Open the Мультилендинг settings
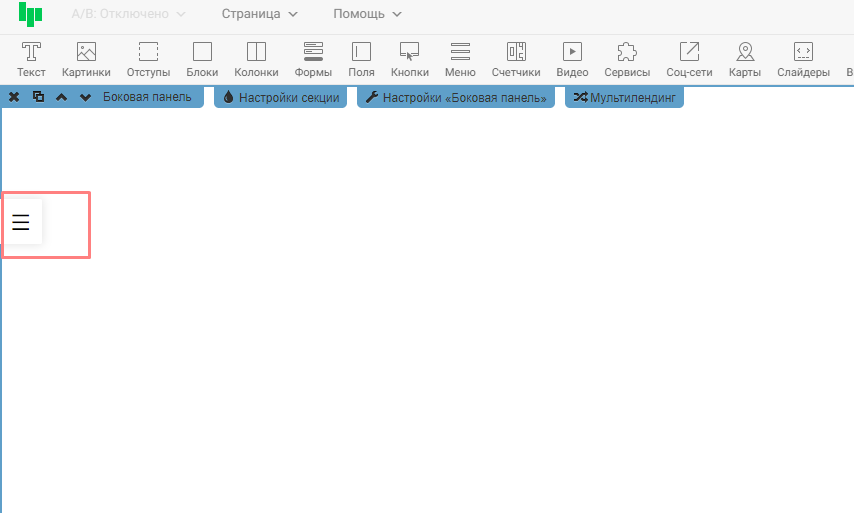Image resolution: width=854 pixels, height=513 pixels. pyautogui.click(x=624, y=97)
